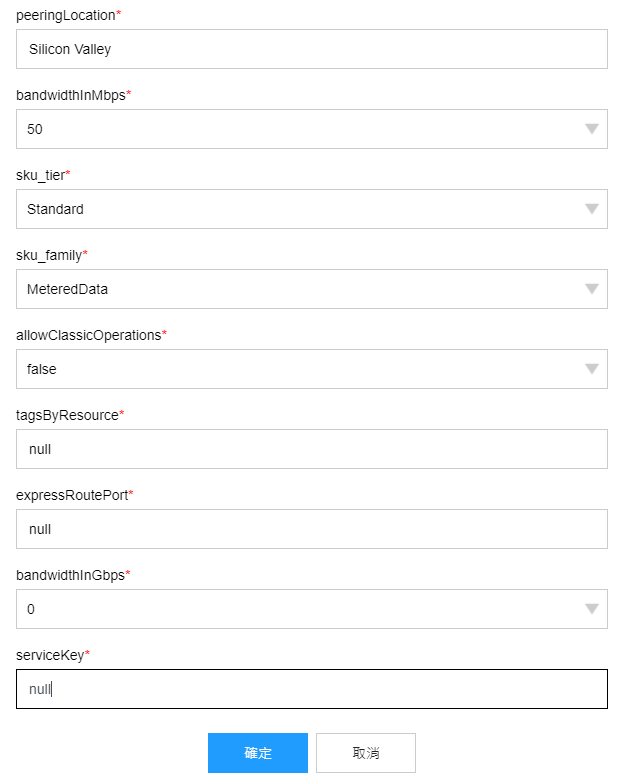The height and width of the screenshot is (780, 629).
Task: Expand the sku_family MeteredData dropdown
Action: tap(312, 289)
